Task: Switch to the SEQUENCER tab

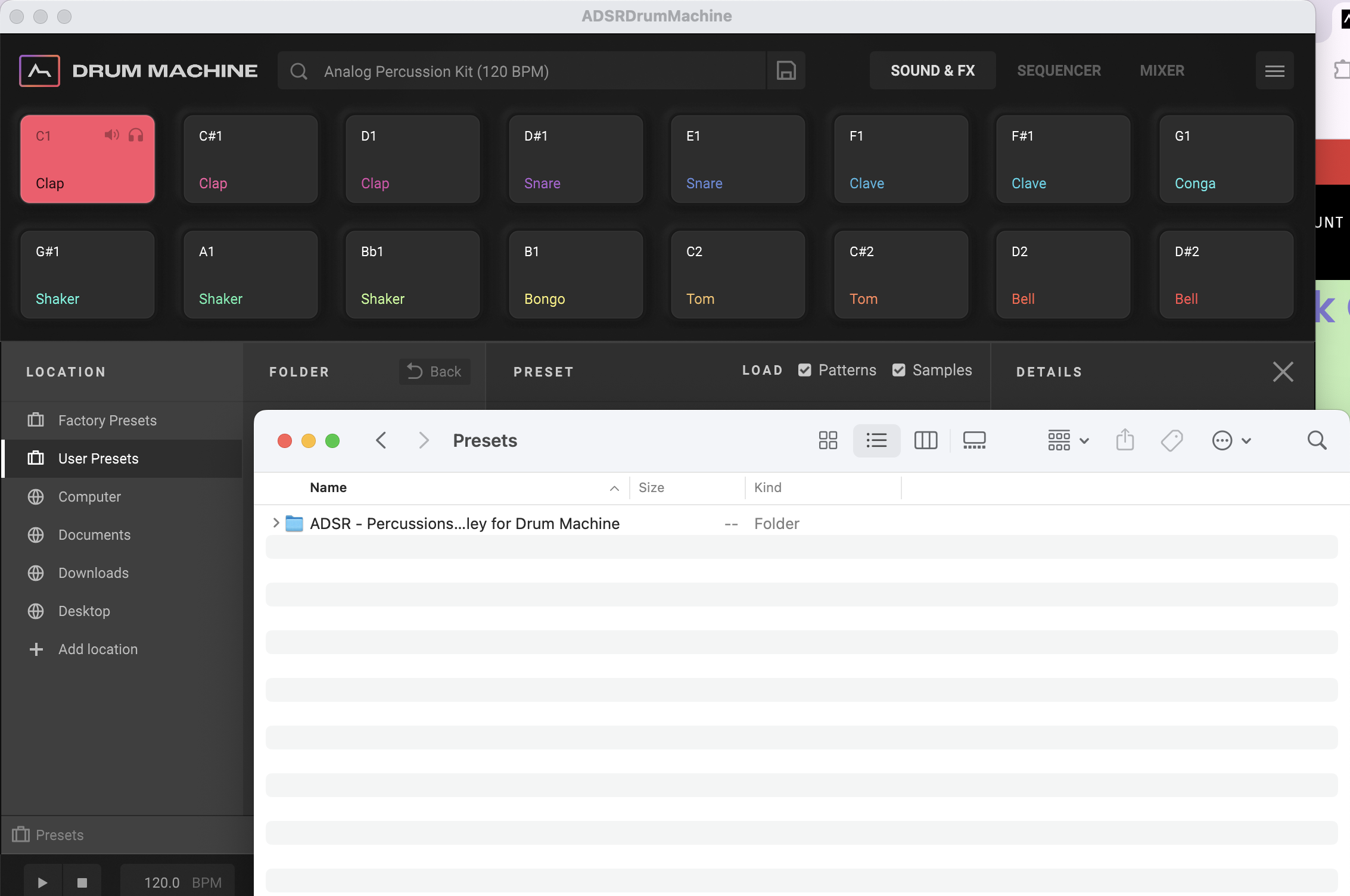Action: pos(1059,71)
